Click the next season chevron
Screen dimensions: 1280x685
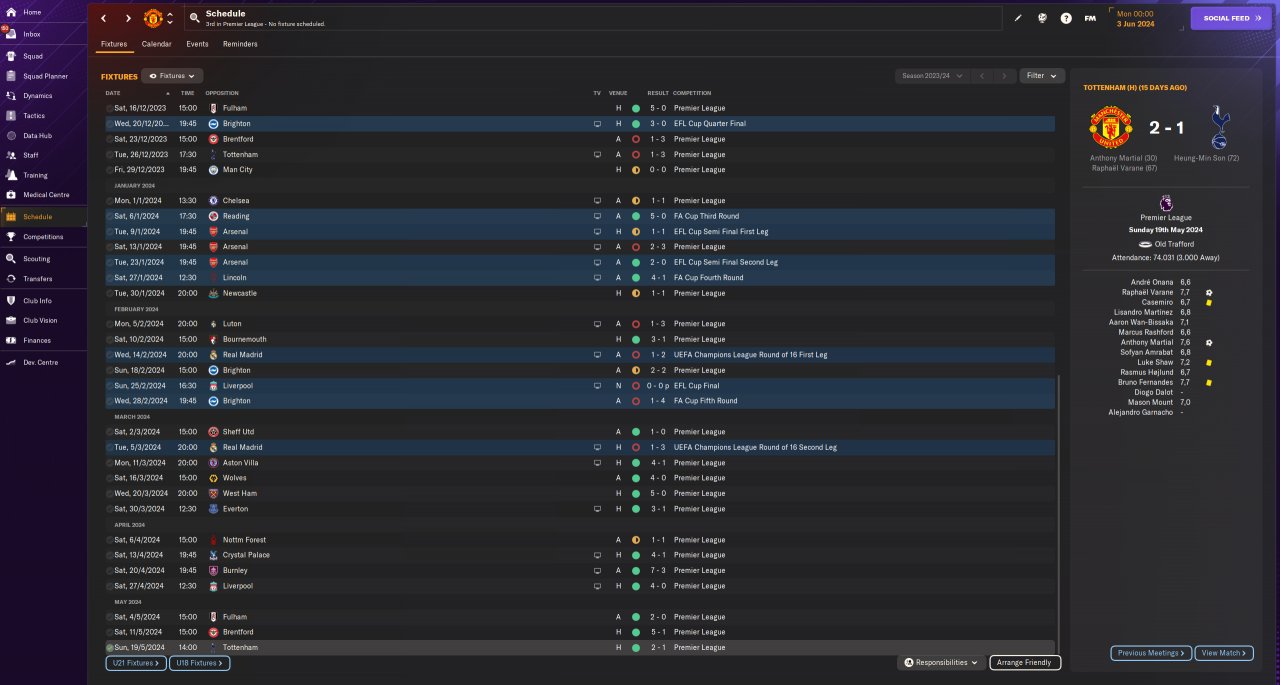point(1005,76)
